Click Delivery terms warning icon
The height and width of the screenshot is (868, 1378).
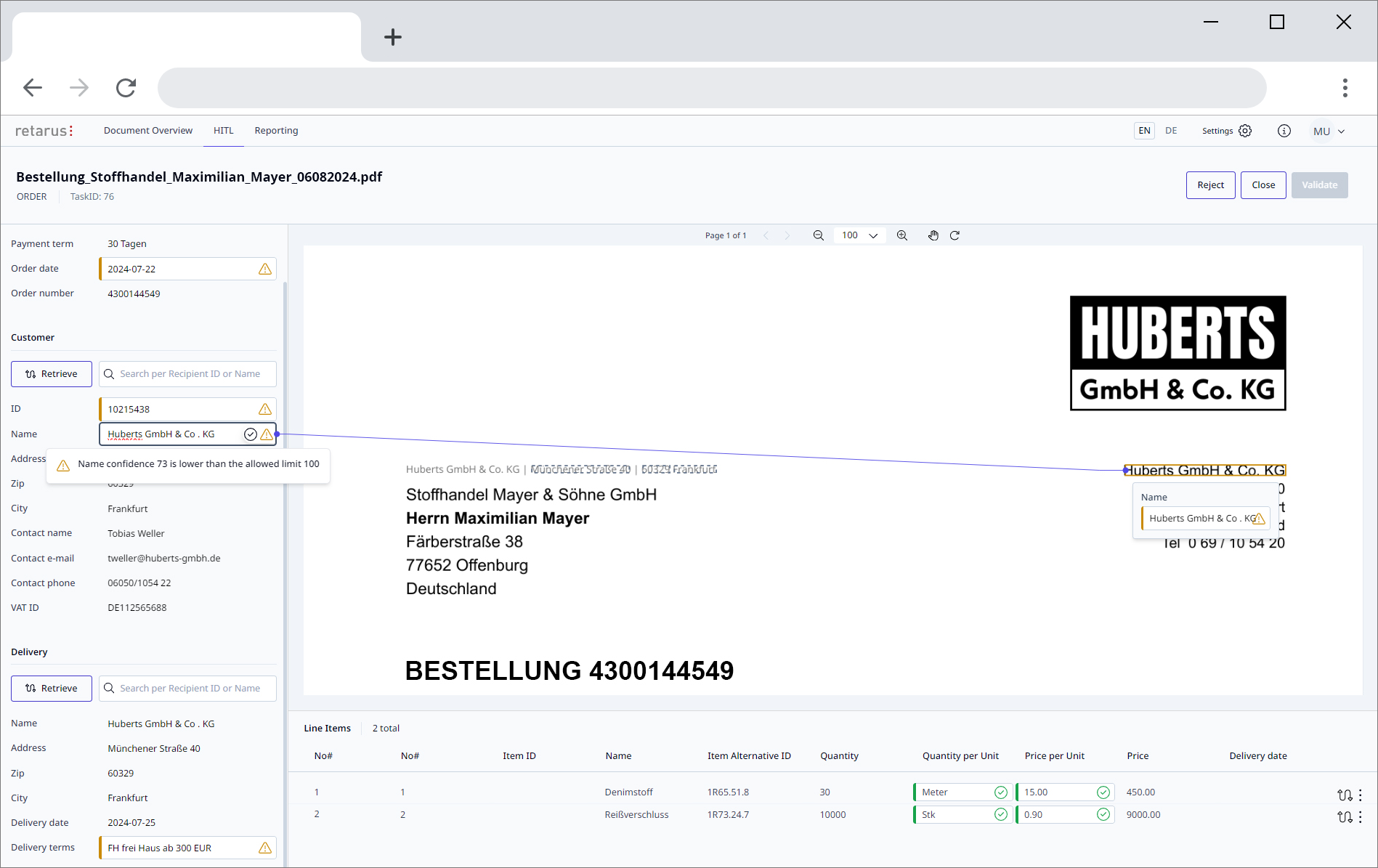(265, 848)
